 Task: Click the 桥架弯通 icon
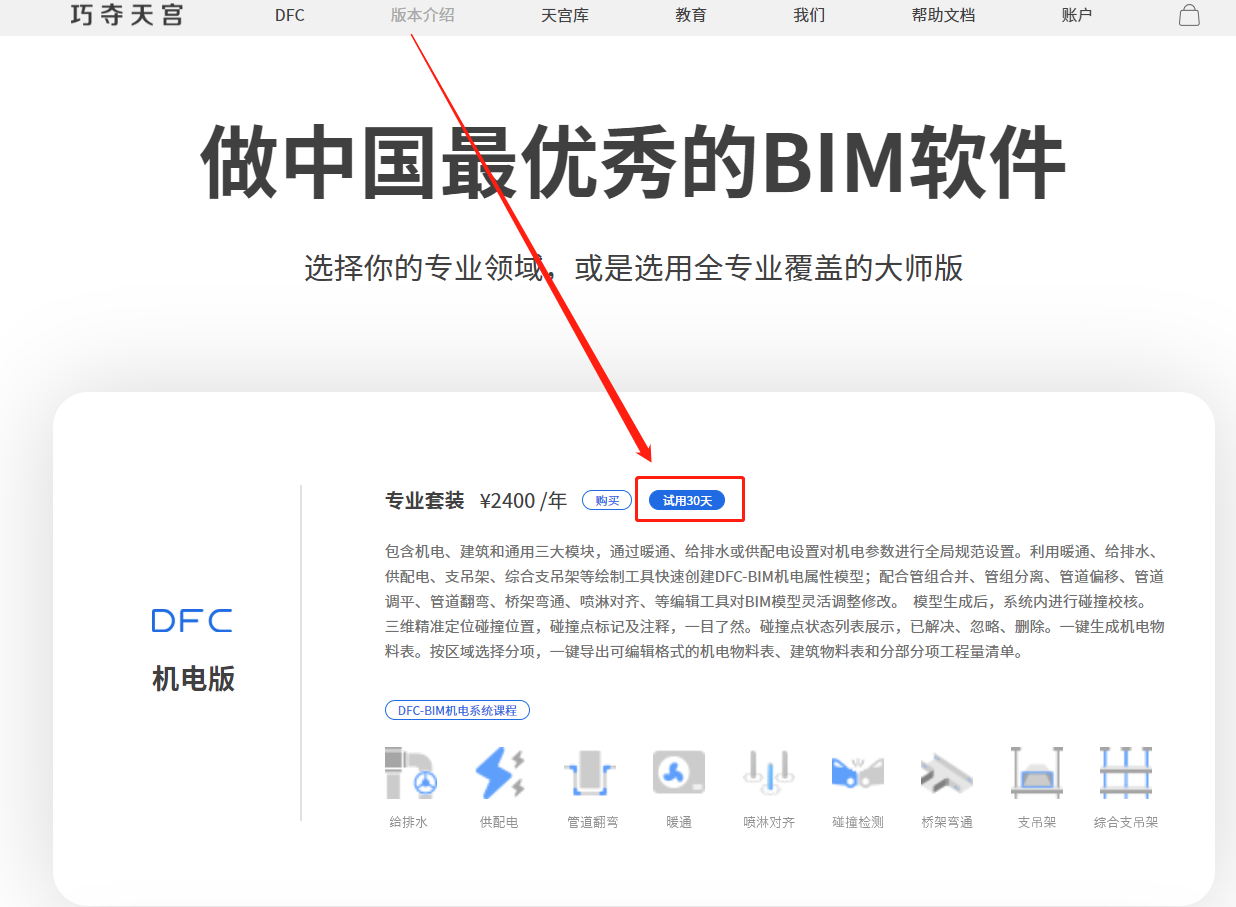pos(946,773)
